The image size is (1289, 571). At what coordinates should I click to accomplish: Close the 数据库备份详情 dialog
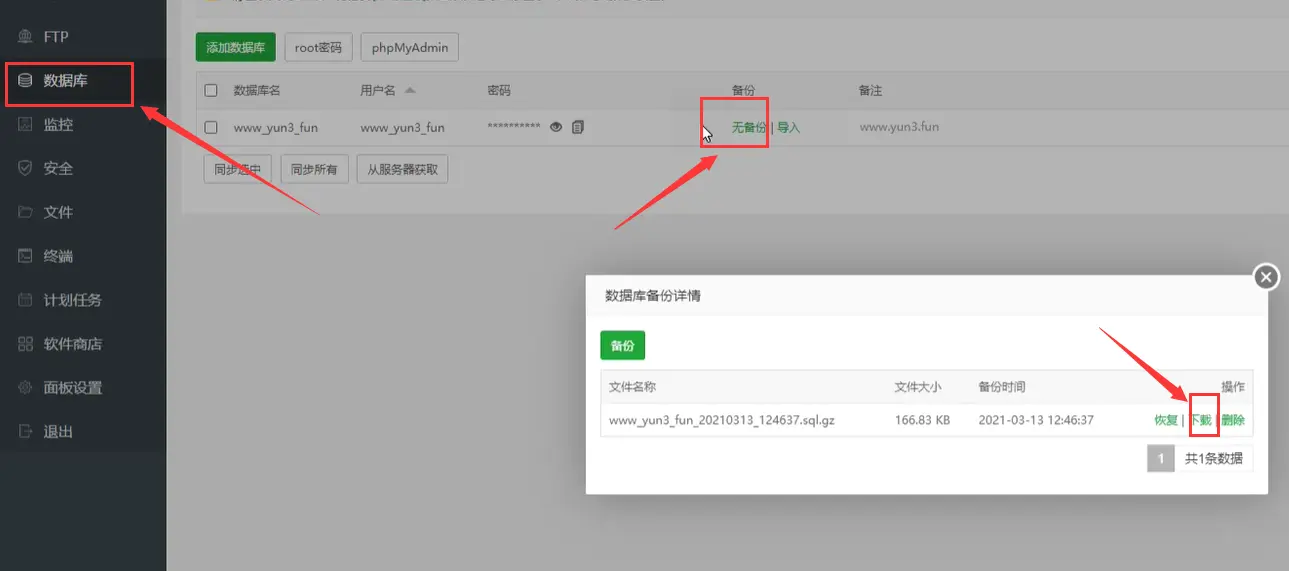click(1267, 277)
